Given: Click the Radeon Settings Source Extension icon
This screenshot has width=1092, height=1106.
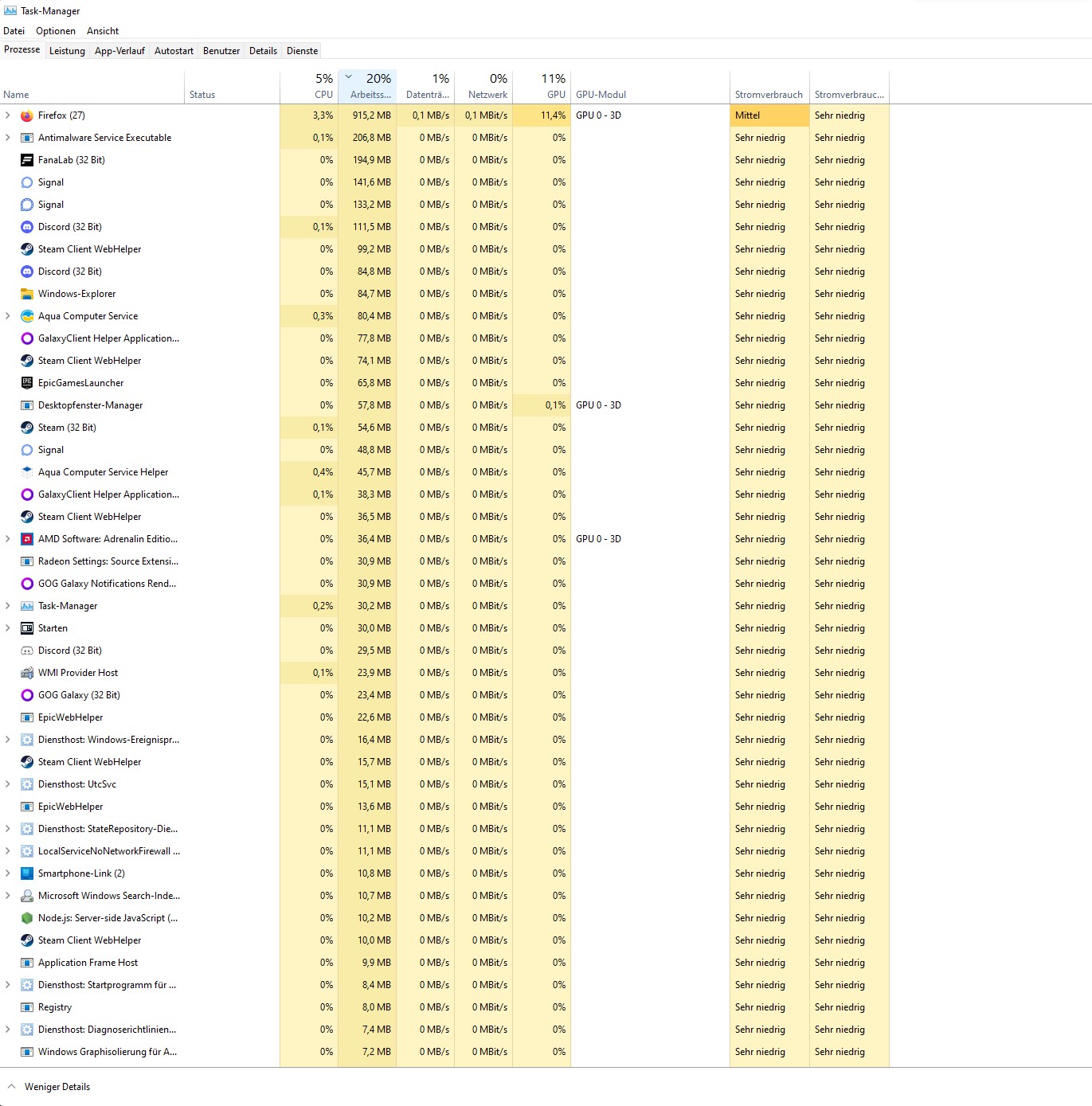Looking at the screenshot, I should point(27,561).
